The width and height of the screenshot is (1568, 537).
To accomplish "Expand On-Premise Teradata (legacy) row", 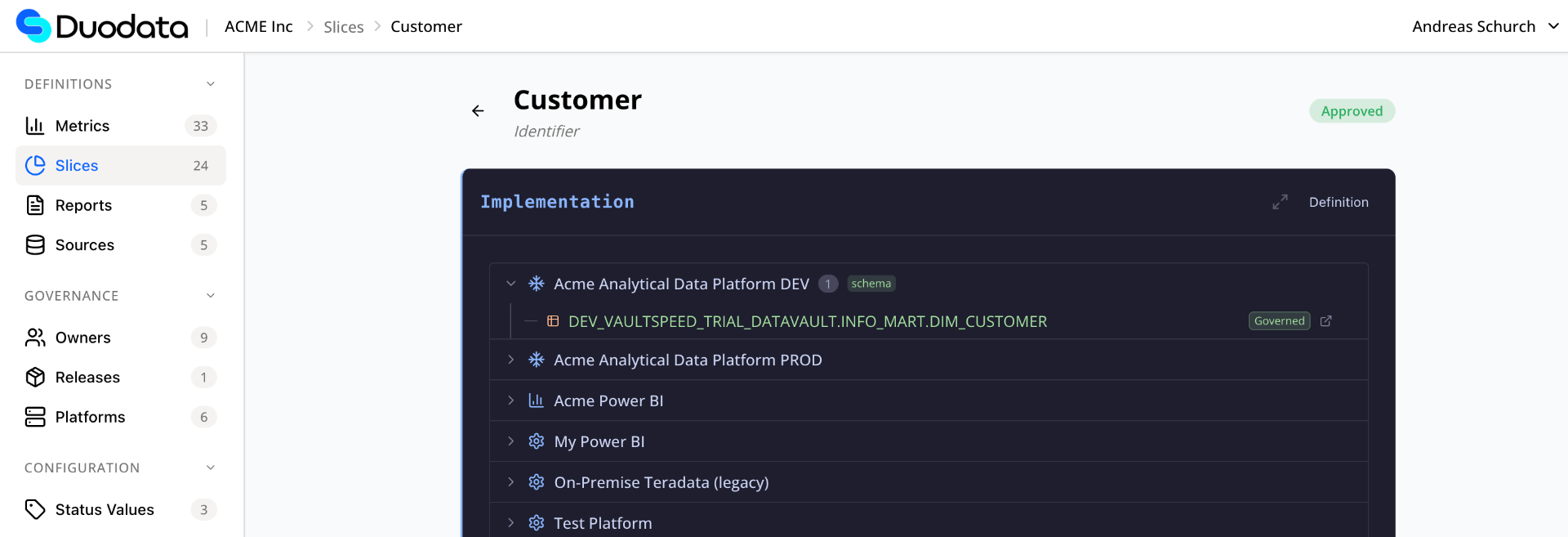I will click(511, 483).
